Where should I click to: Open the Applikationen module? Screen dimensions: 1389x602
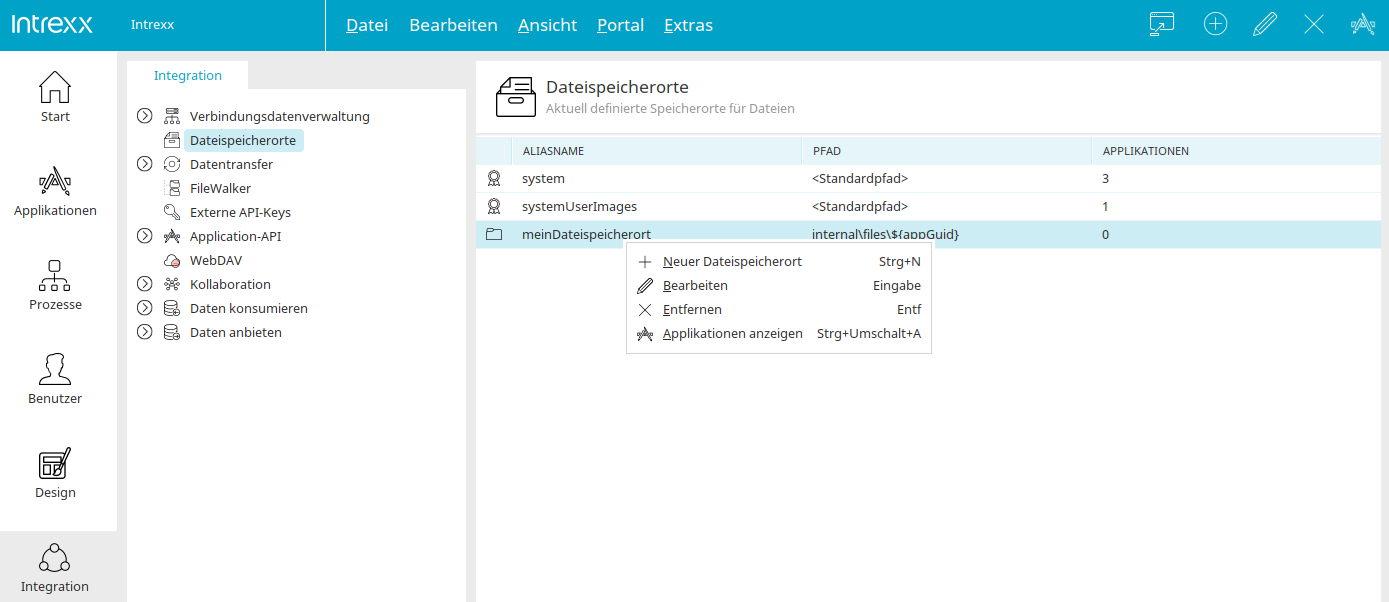click(x=55, y=191)
